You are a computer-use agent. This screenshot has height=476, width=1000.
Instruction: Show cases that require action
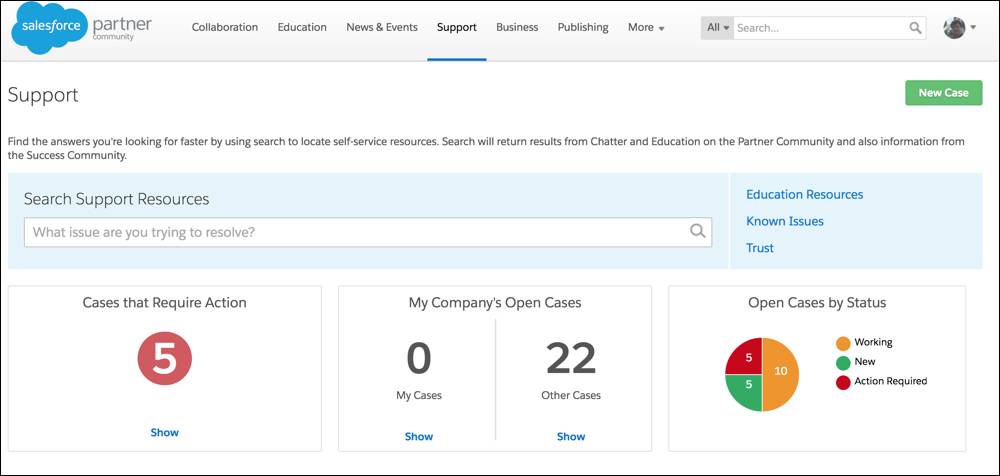[165, 432]
